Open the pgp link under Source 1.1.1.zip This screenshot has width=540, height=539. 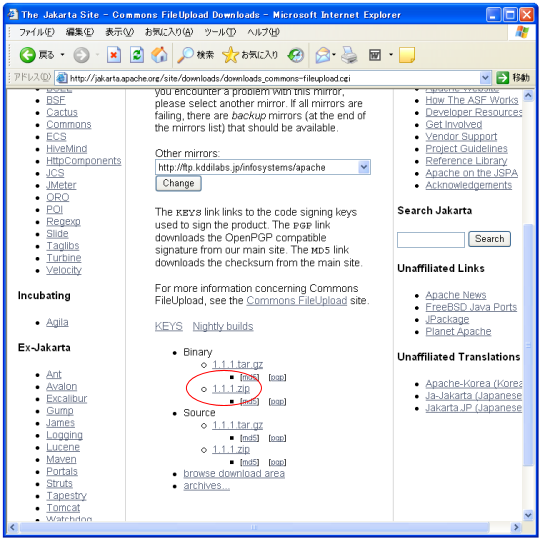277,462
